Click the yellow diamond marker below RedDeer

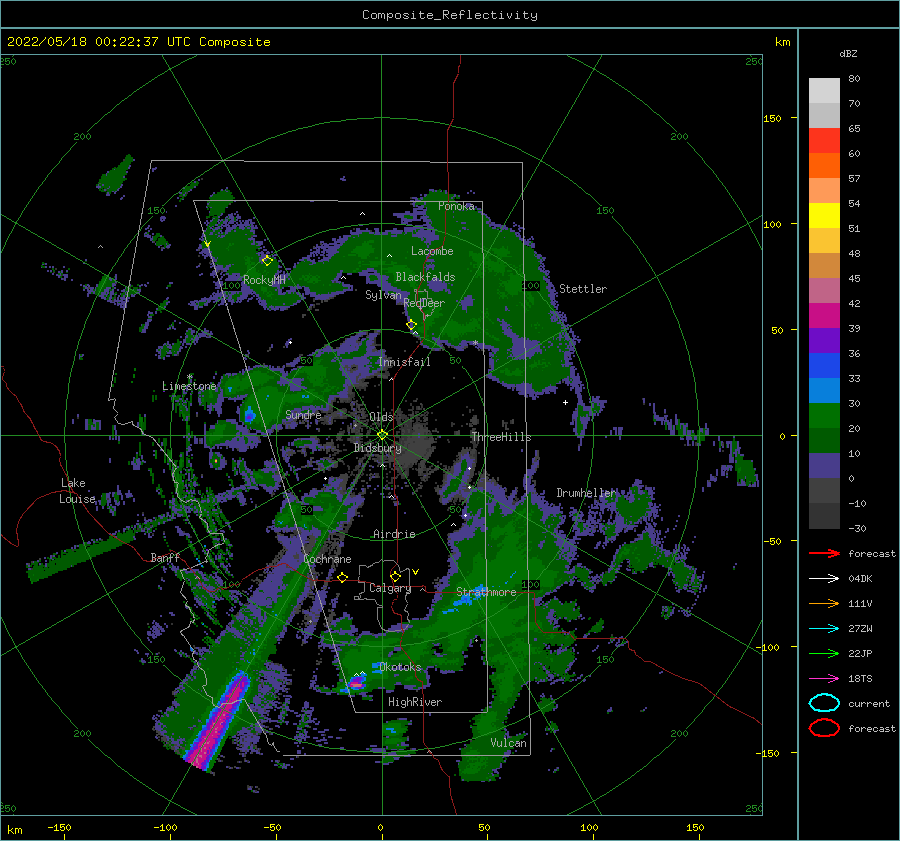411,325
